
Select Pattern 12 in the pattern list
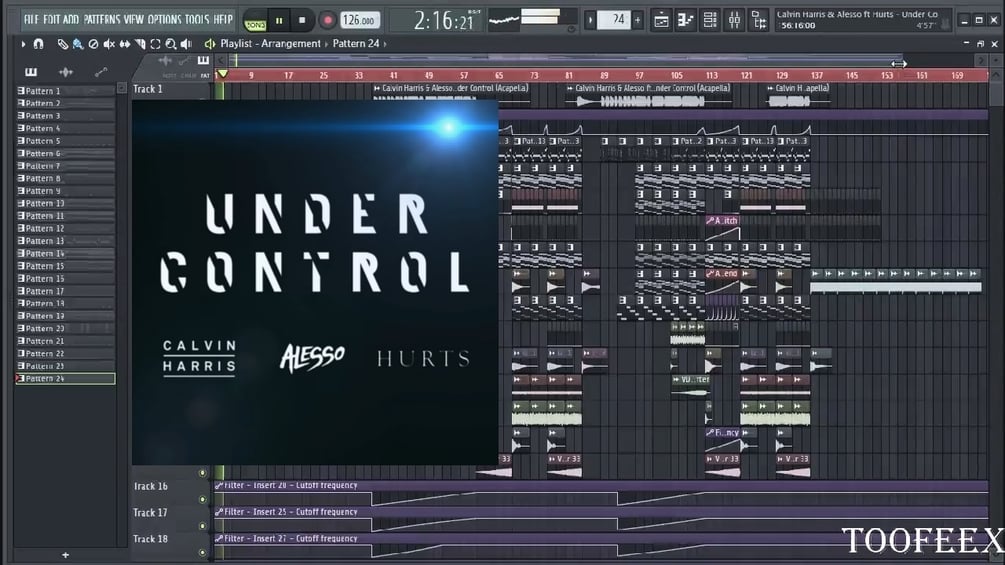[65, 228]
